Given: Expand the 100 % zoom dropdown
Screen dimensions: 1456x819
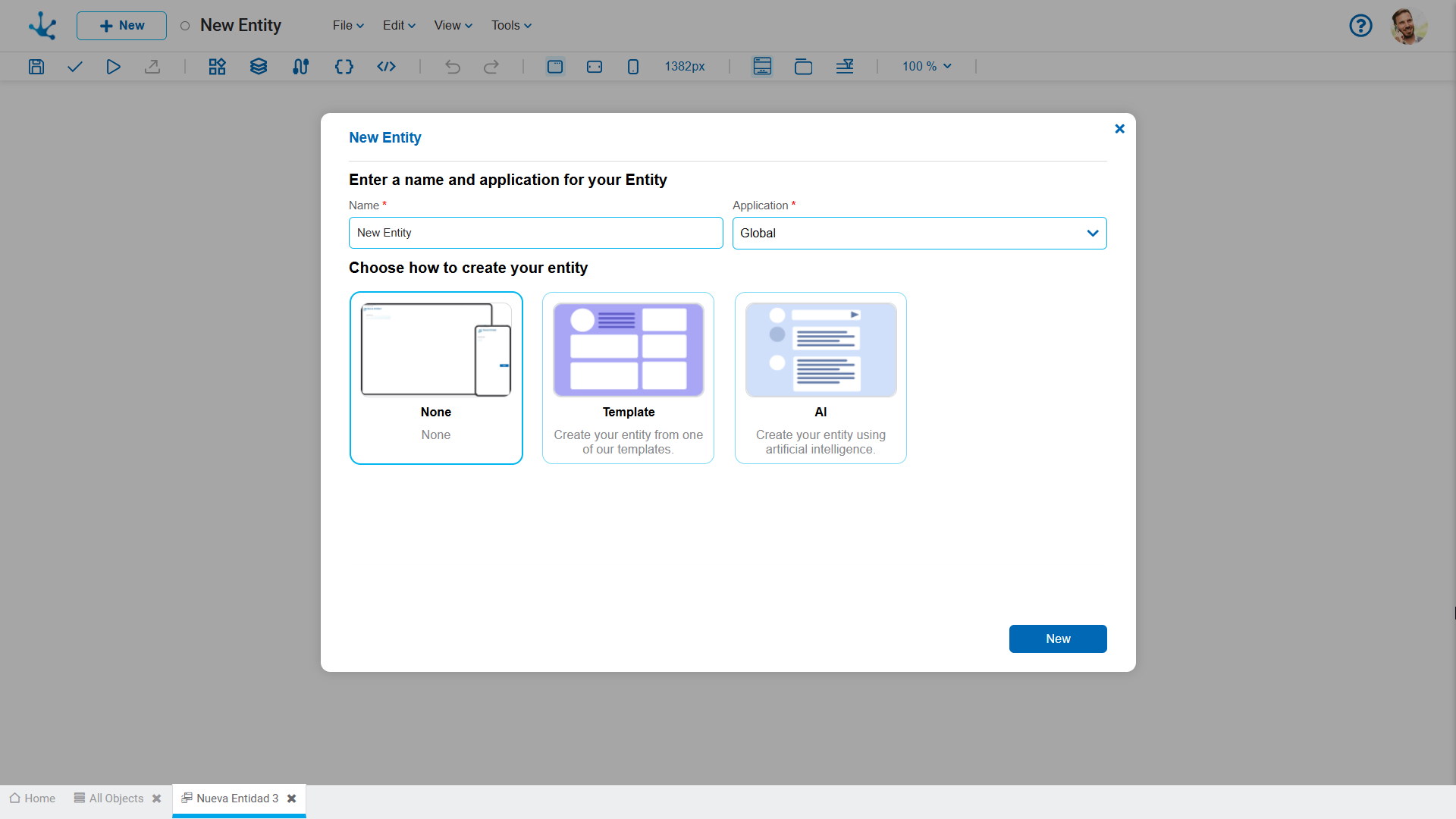Looking at the screenshot, I should 927,67.
